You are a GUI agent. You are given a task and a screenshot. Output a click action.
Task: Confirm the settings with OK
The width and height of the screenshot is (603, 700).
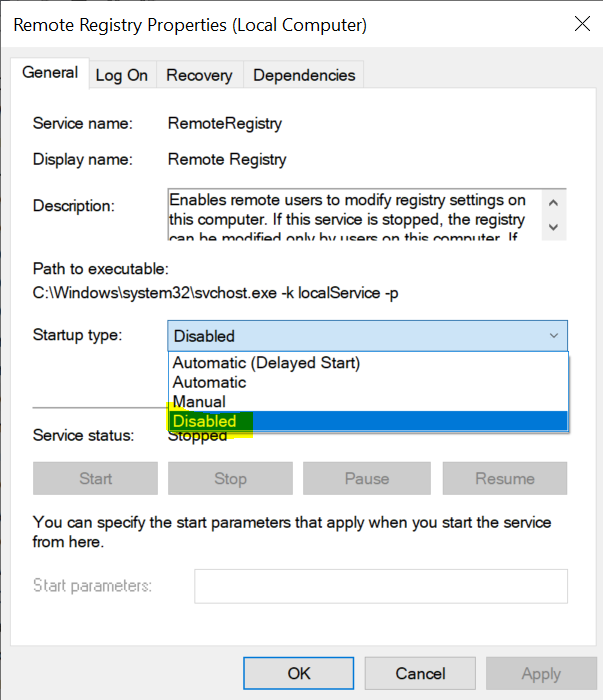click(299, 673)
